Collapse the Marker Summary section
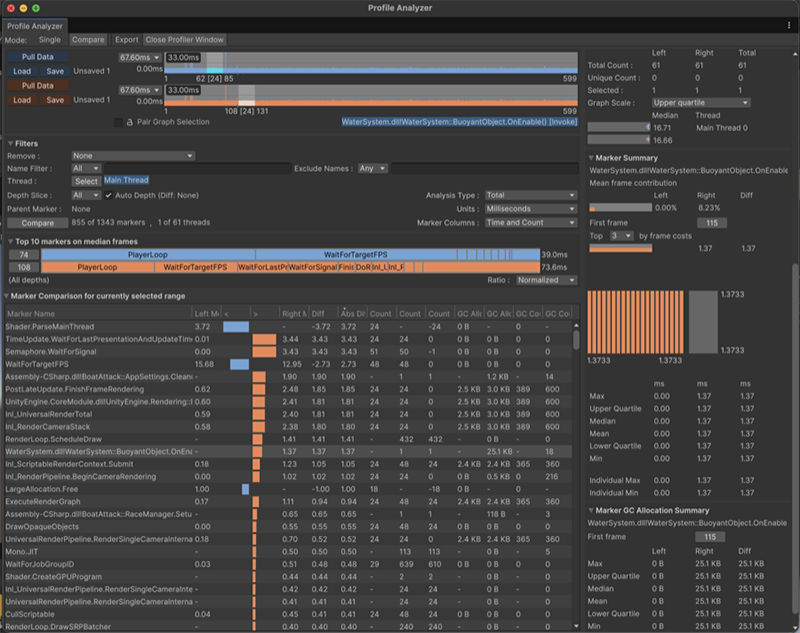The height and width of the screenshot is (633, 800). 591,158
